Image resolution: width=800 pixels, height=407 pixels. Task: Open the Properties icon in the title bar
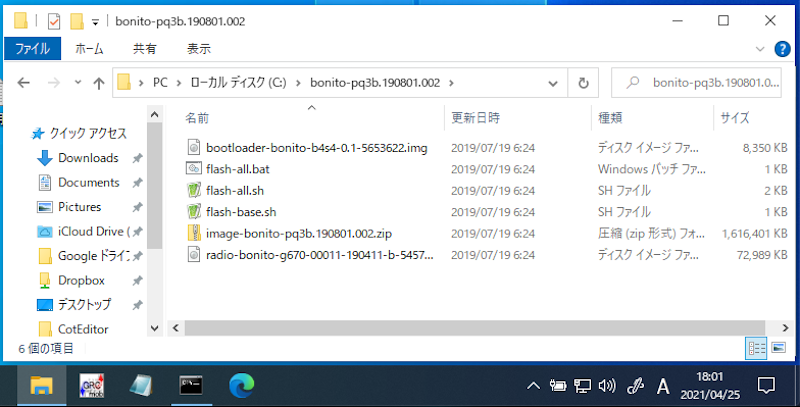[54, 21]
